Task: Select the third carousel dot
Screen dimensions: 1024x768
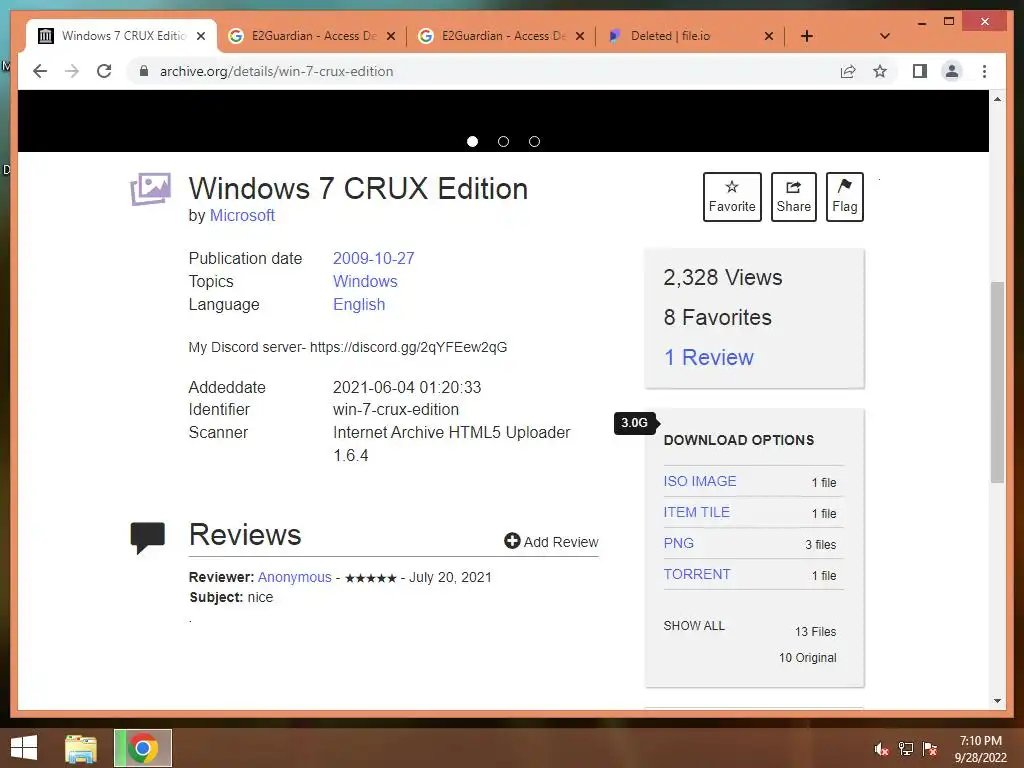Action: pos(534,141)
